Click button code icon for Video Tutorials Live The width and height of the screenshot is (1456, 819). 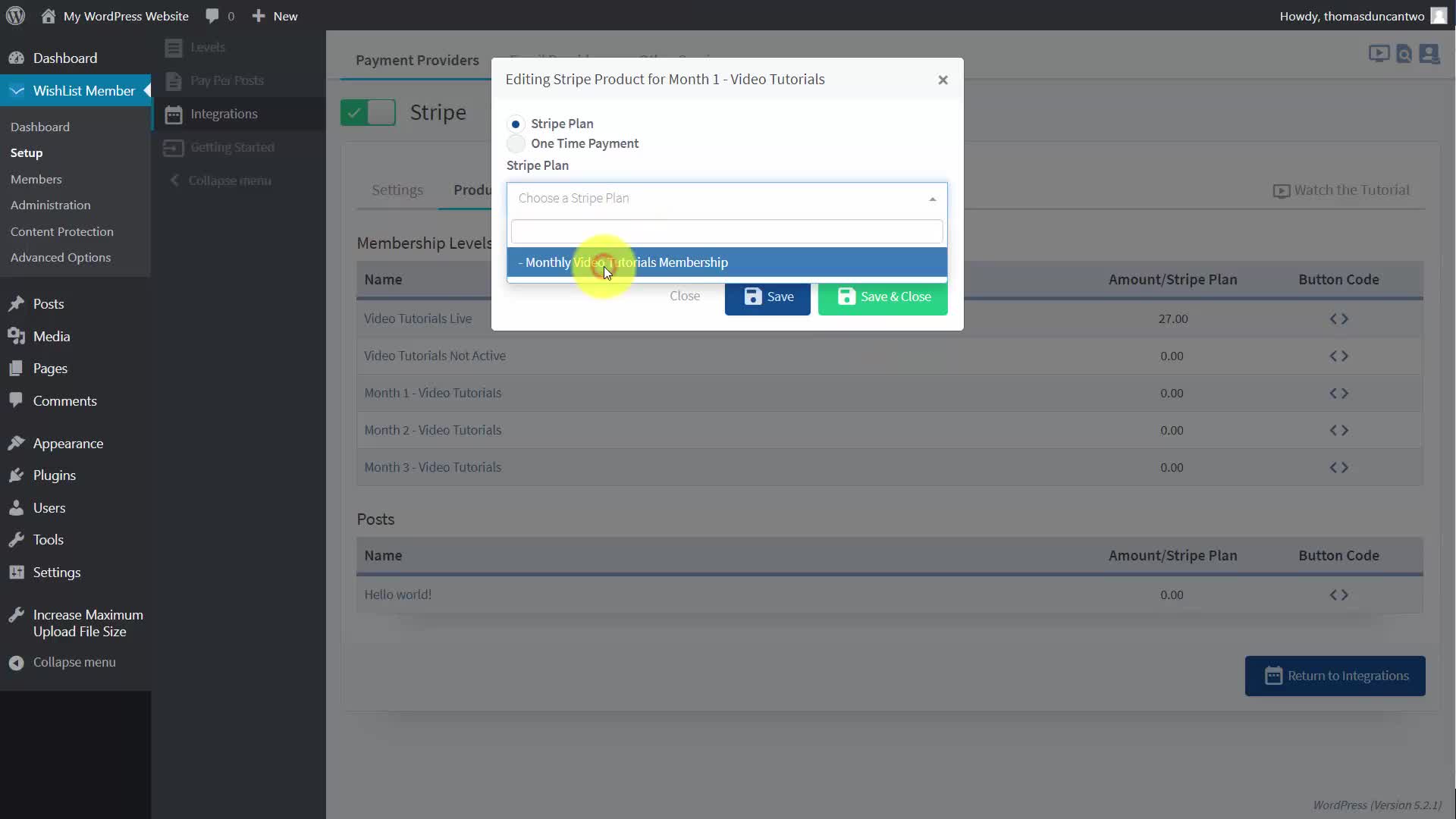1338,319
